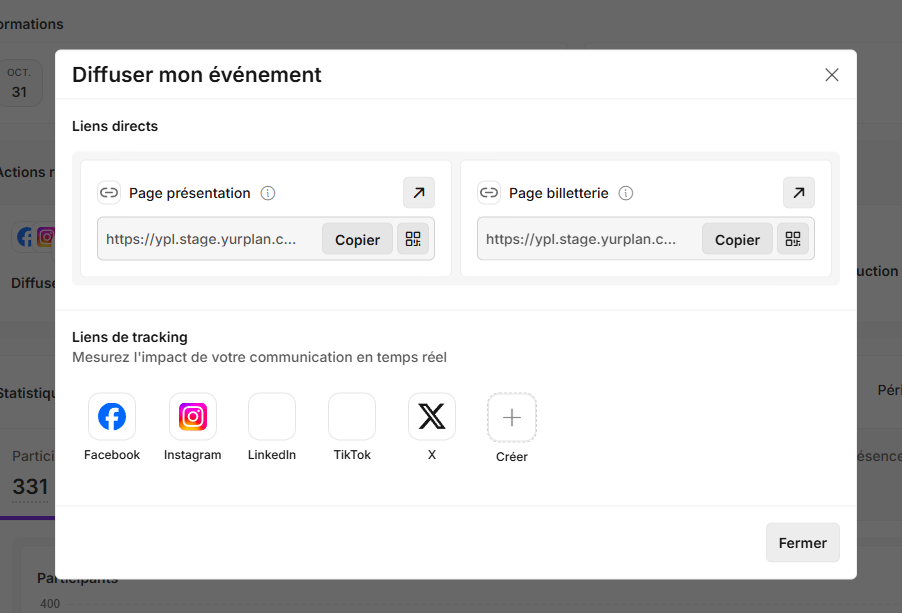The height and width of the screenshot is (613, 902).
Task: Create a new tracking link with plus
Action: pos(512,417)
